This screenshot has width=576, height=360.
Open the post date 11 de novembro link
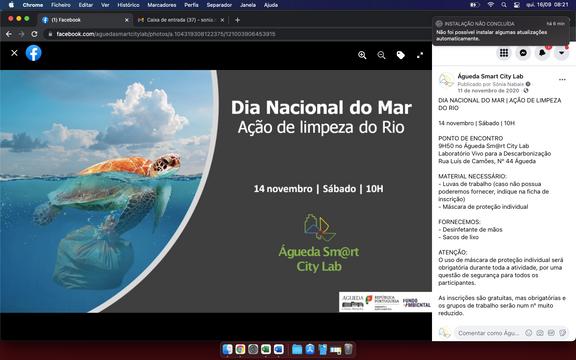click(488, 90)
